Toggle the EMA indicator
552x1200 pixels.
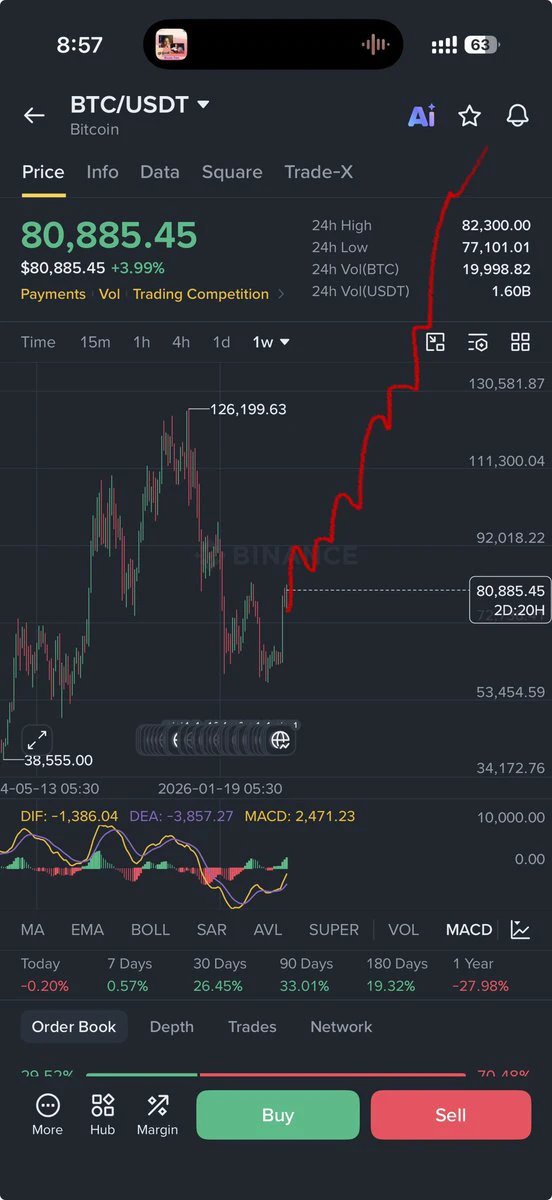[x=87, y=929]
